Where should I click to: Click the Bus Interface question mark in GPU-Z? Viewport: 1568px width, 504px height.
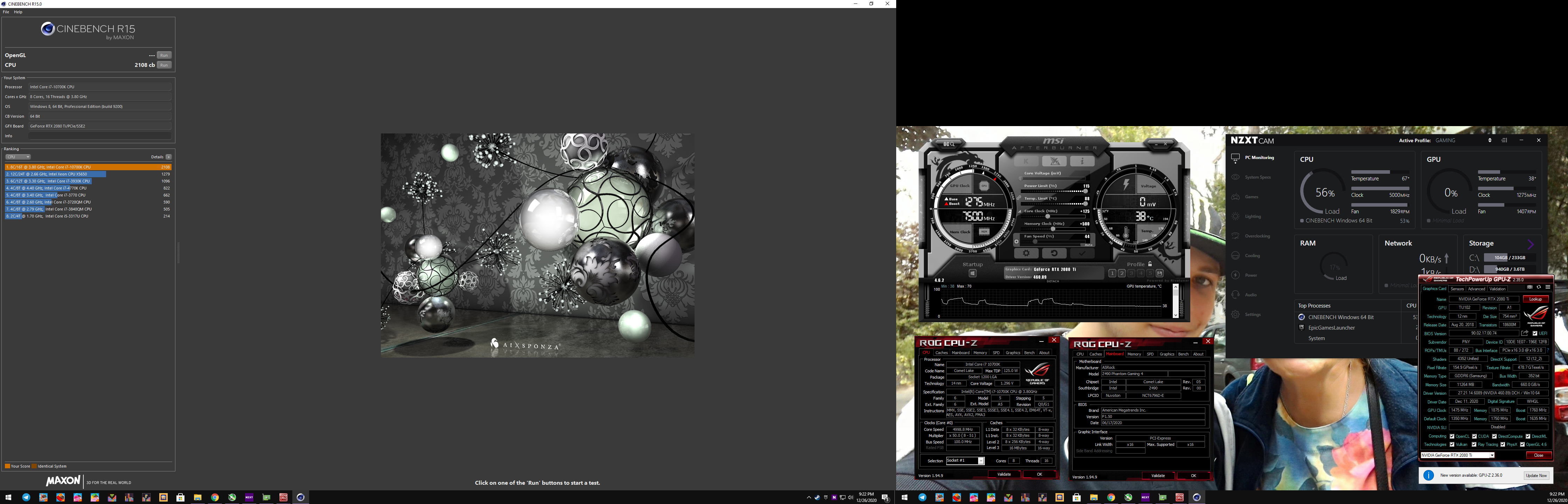tap(1548, 350)
